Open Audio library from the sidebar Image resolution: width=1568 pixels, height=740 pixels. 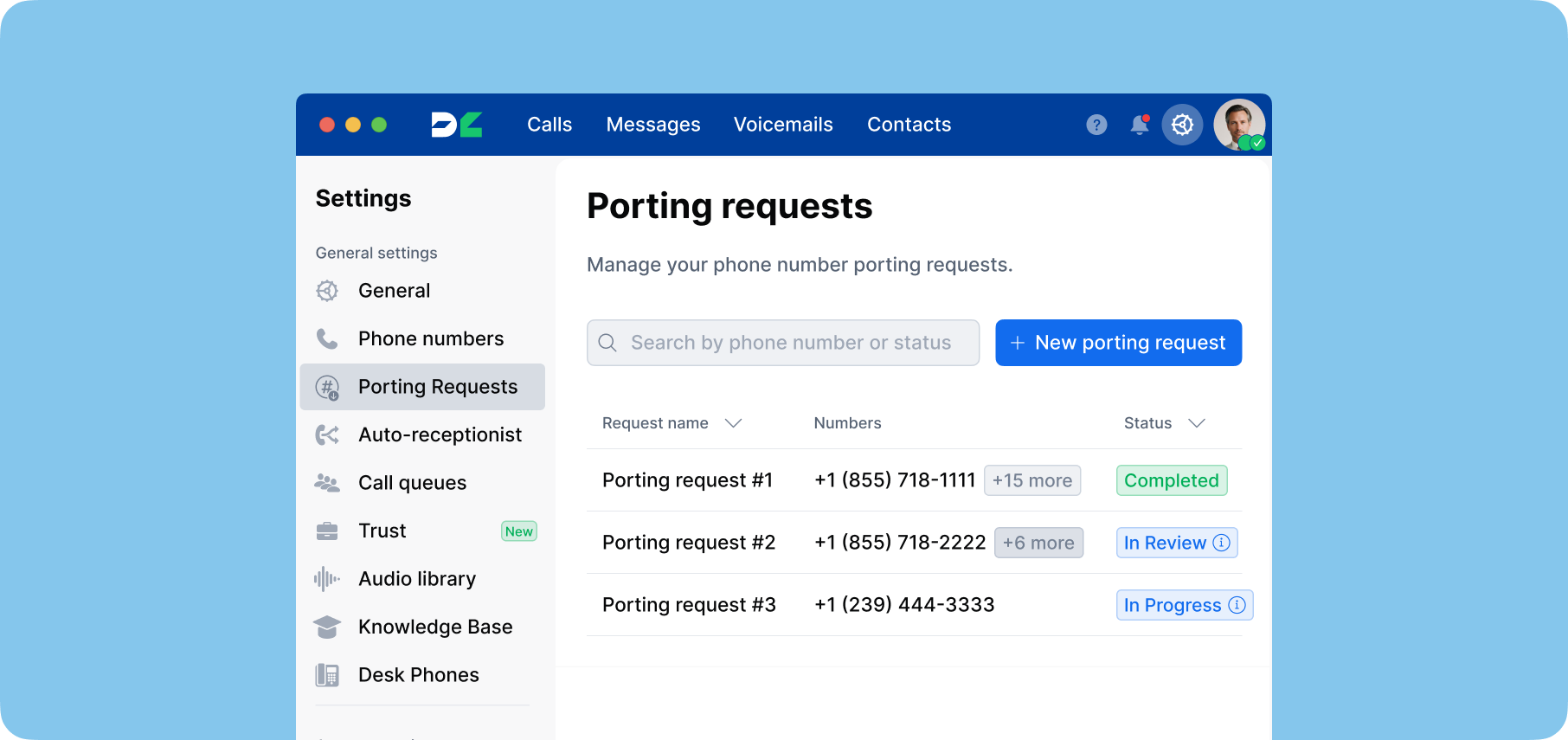pos(417,579)
